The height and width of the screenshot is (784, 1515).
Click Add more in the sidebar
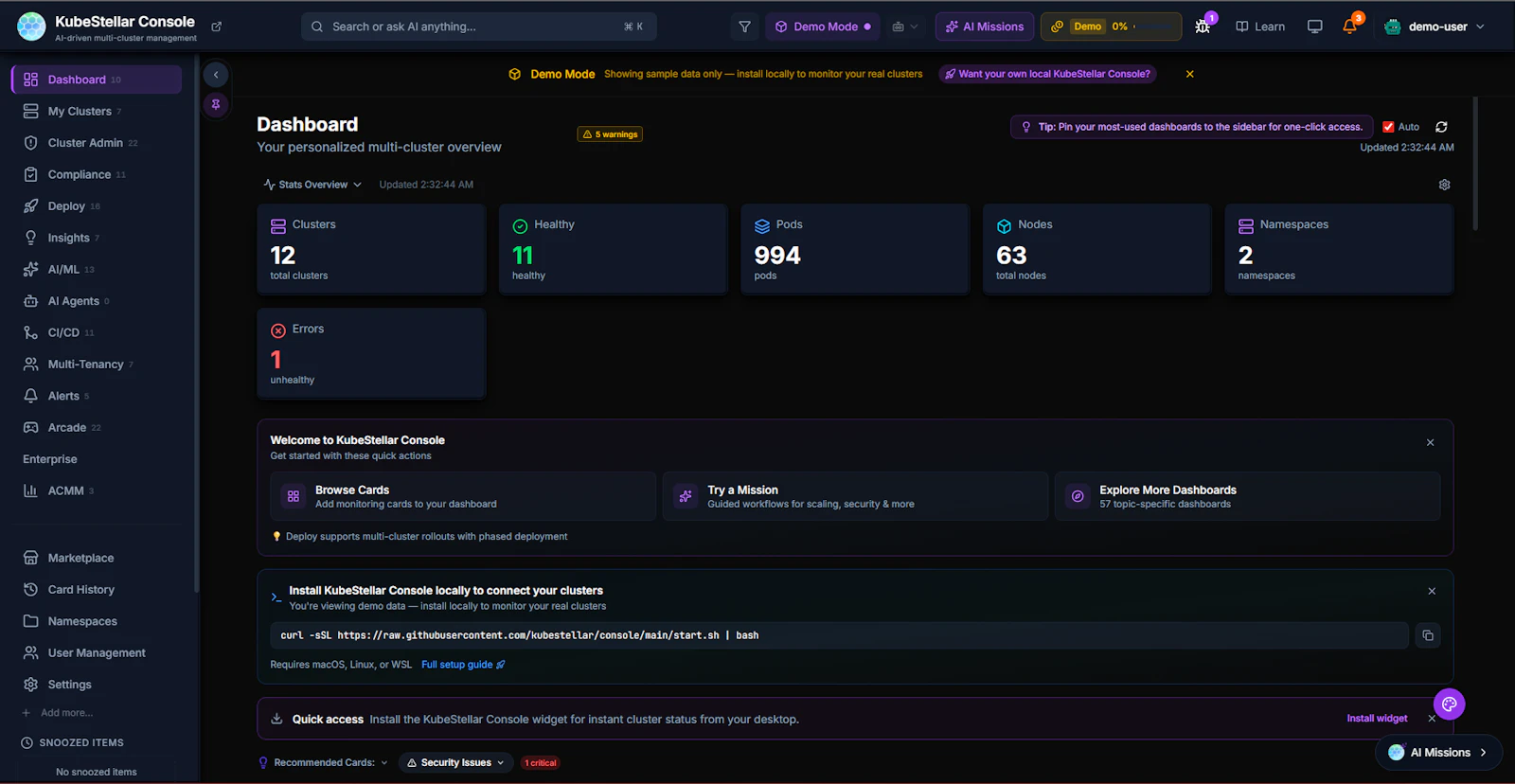[x=58, y=713]
